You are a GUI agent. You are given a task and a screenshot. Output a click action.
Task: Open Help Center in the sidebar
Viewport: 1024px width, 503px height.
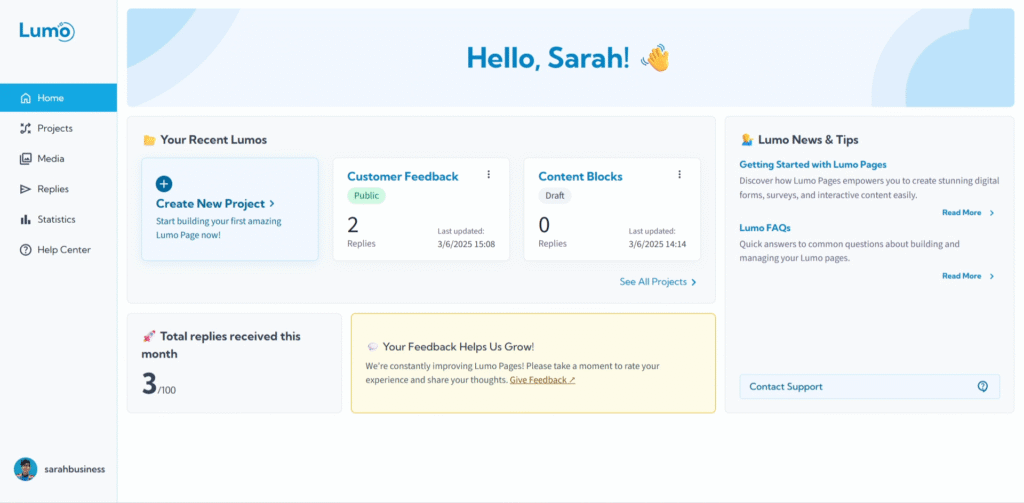pos(59,250)
